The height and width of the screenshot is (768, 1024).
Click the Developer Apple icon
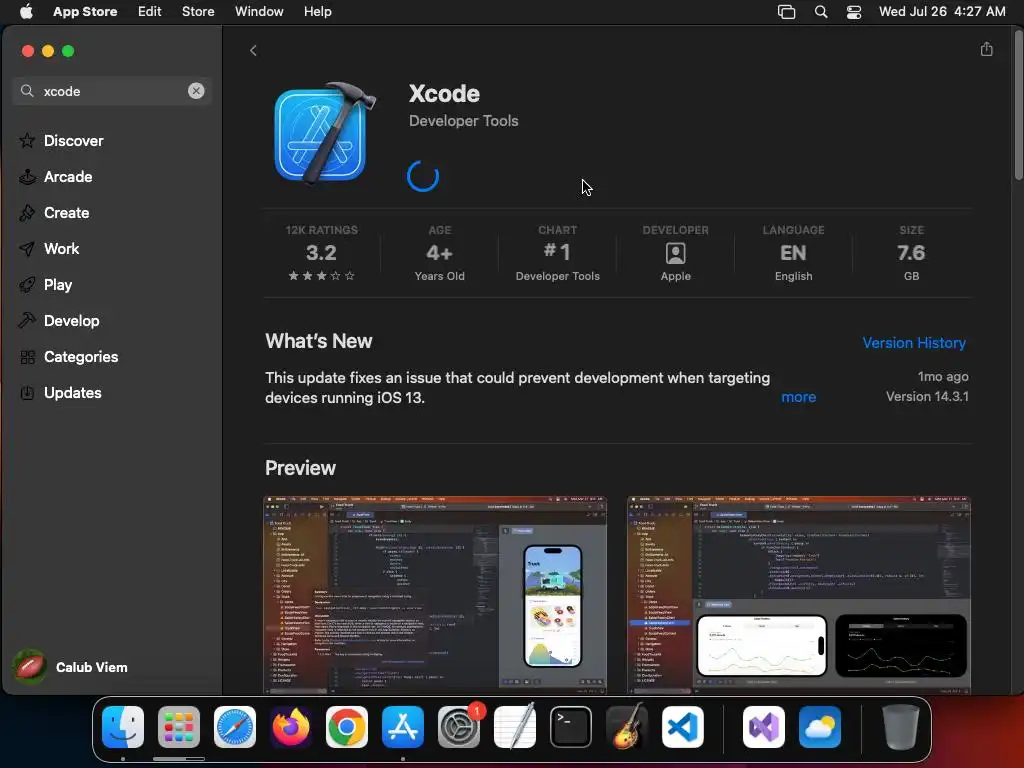point(675,253)
